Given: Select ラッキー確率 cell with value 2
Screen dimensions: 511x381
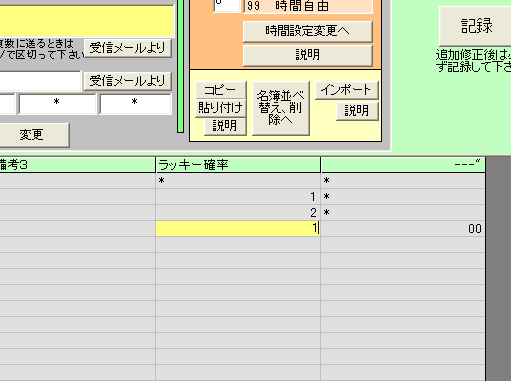Looking at the screenshot, I should (238, 213).
